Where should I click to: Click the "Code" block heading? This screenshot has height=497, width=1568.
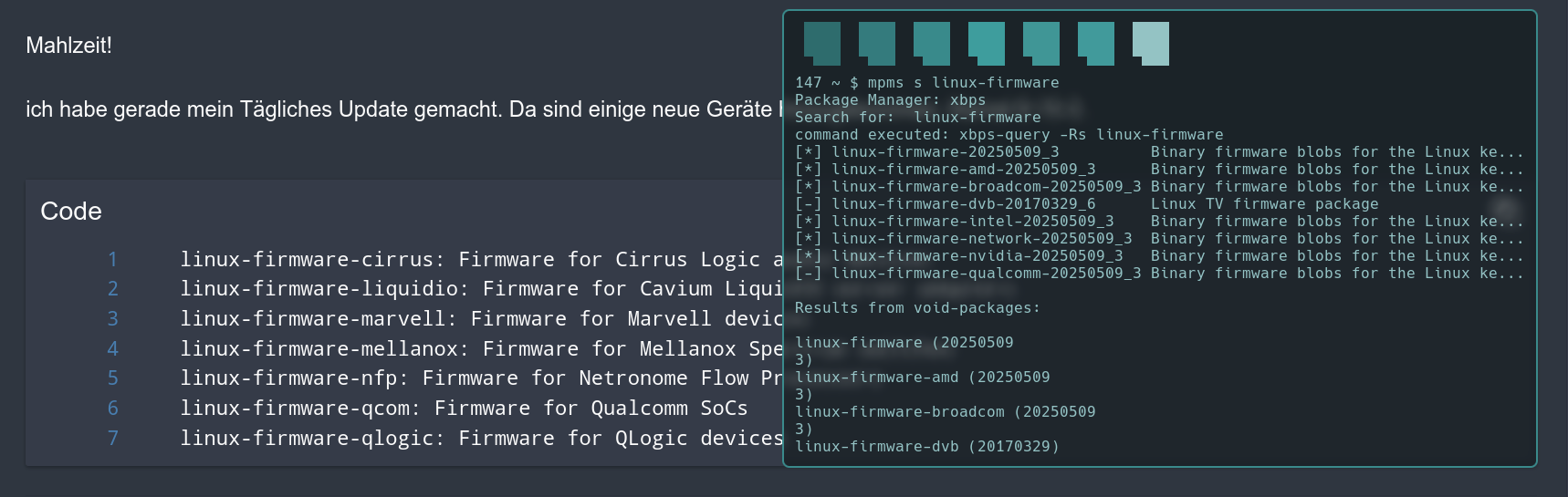pyautogui.click(x=71, y=212)
